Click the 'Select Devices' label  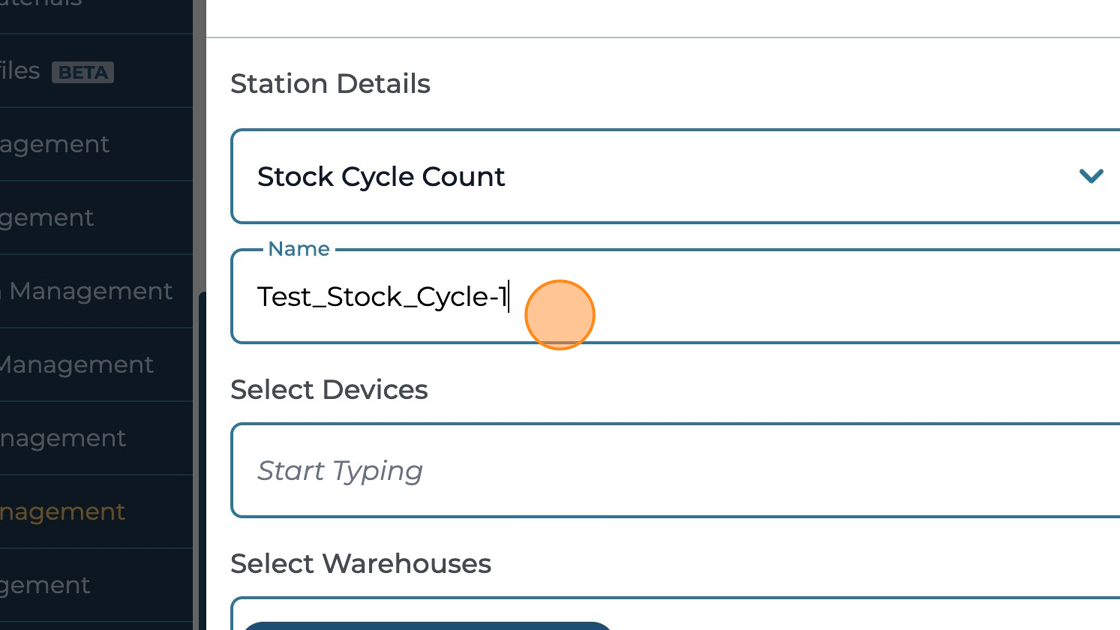[x=329, y=390]
